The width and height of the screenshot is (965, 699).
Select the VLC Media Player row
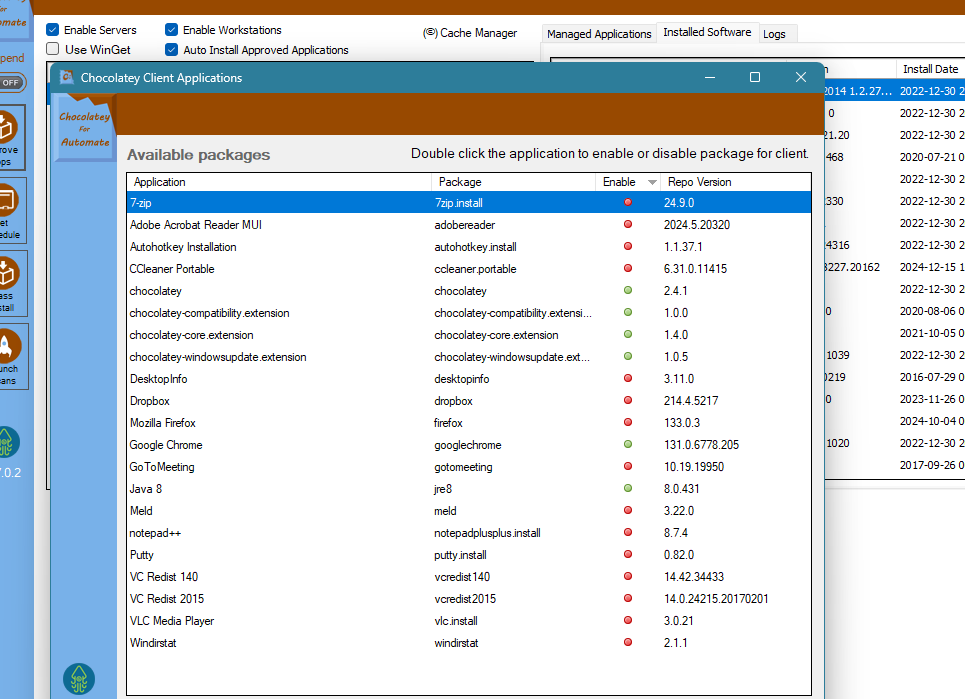pos(172,621)
